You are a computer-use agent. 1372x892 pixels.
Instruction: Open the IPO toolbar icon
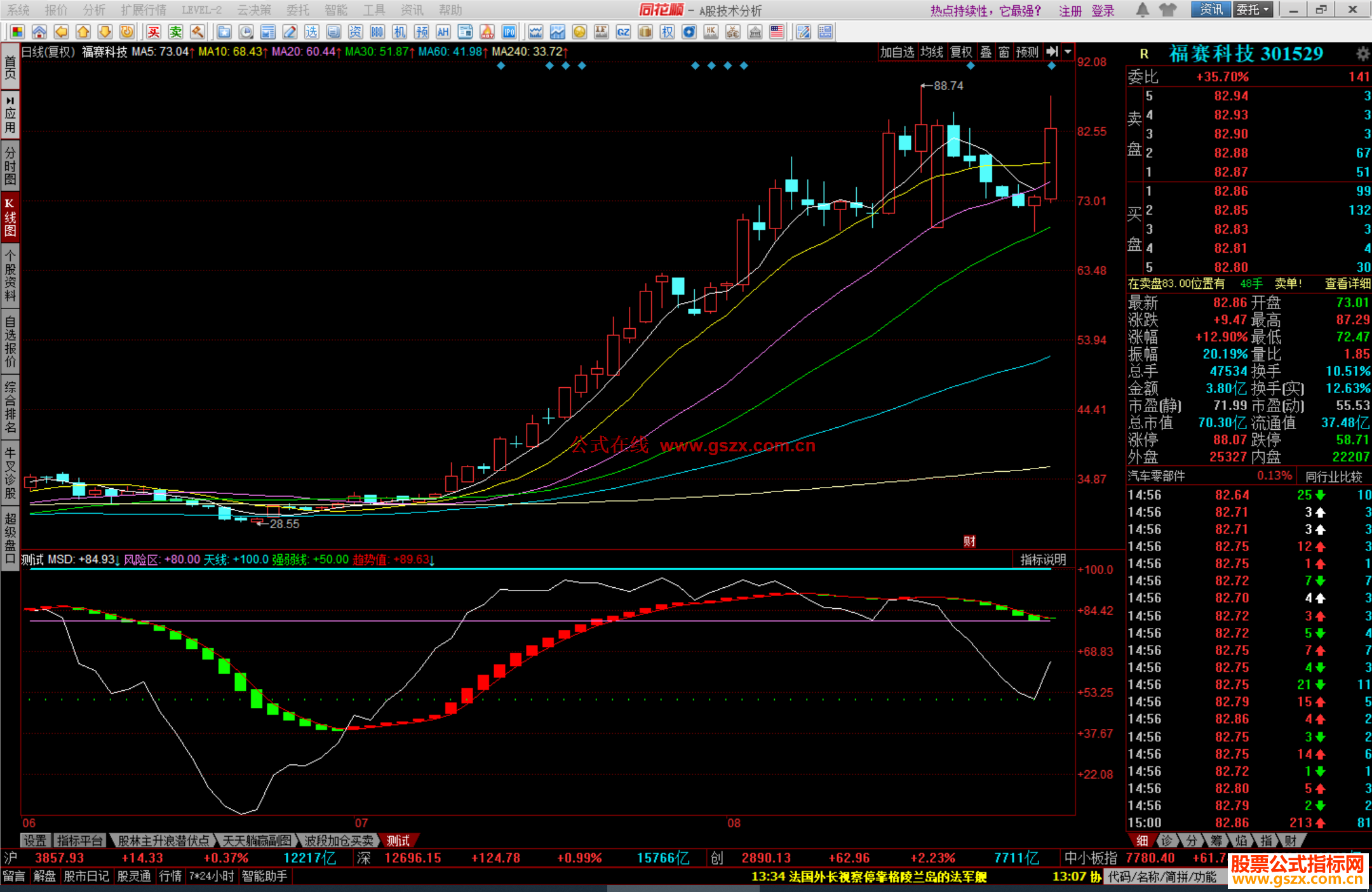click(x=509, y=32)
